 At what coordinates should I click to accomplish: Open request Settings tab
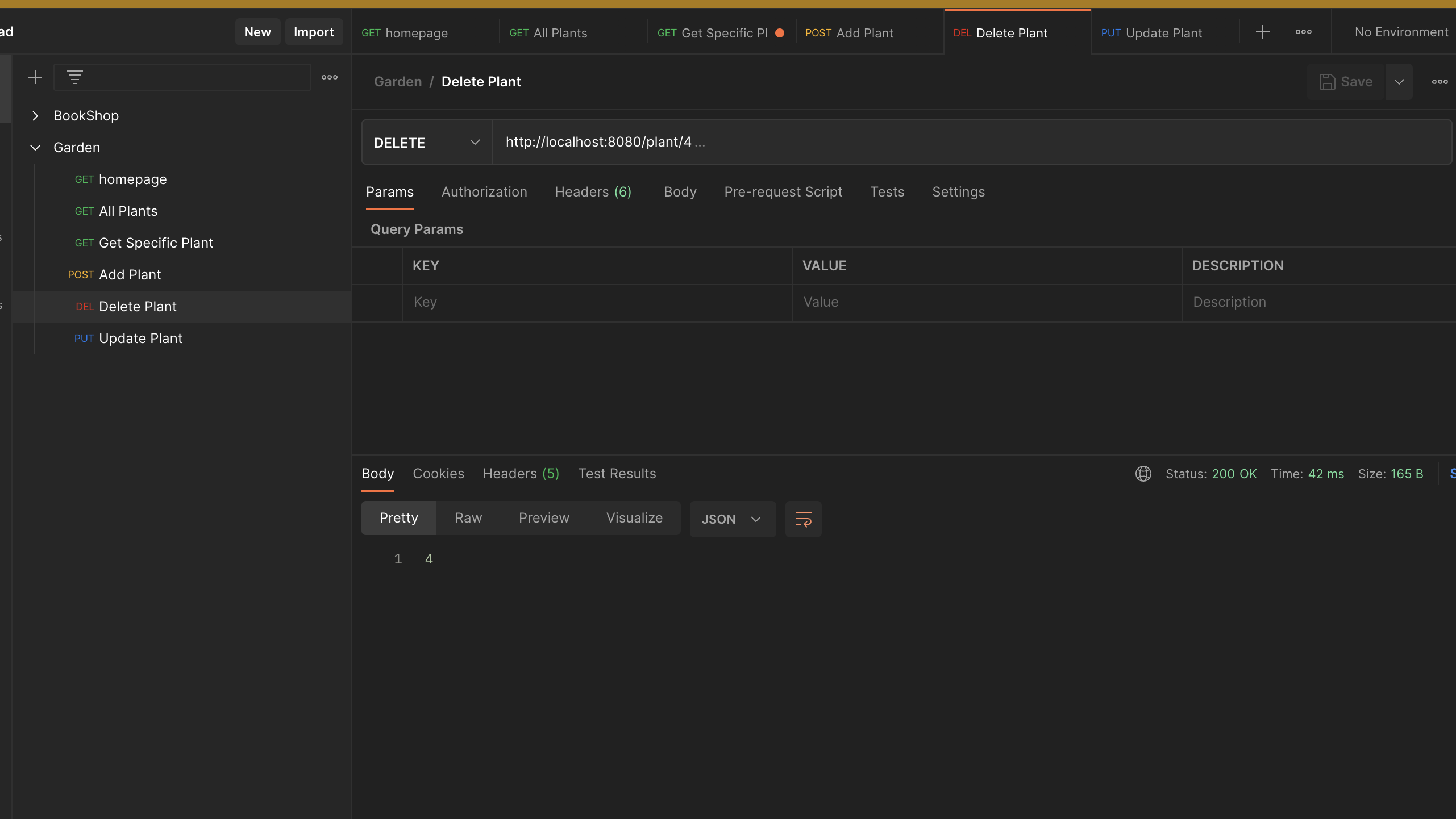pos(958,192)
